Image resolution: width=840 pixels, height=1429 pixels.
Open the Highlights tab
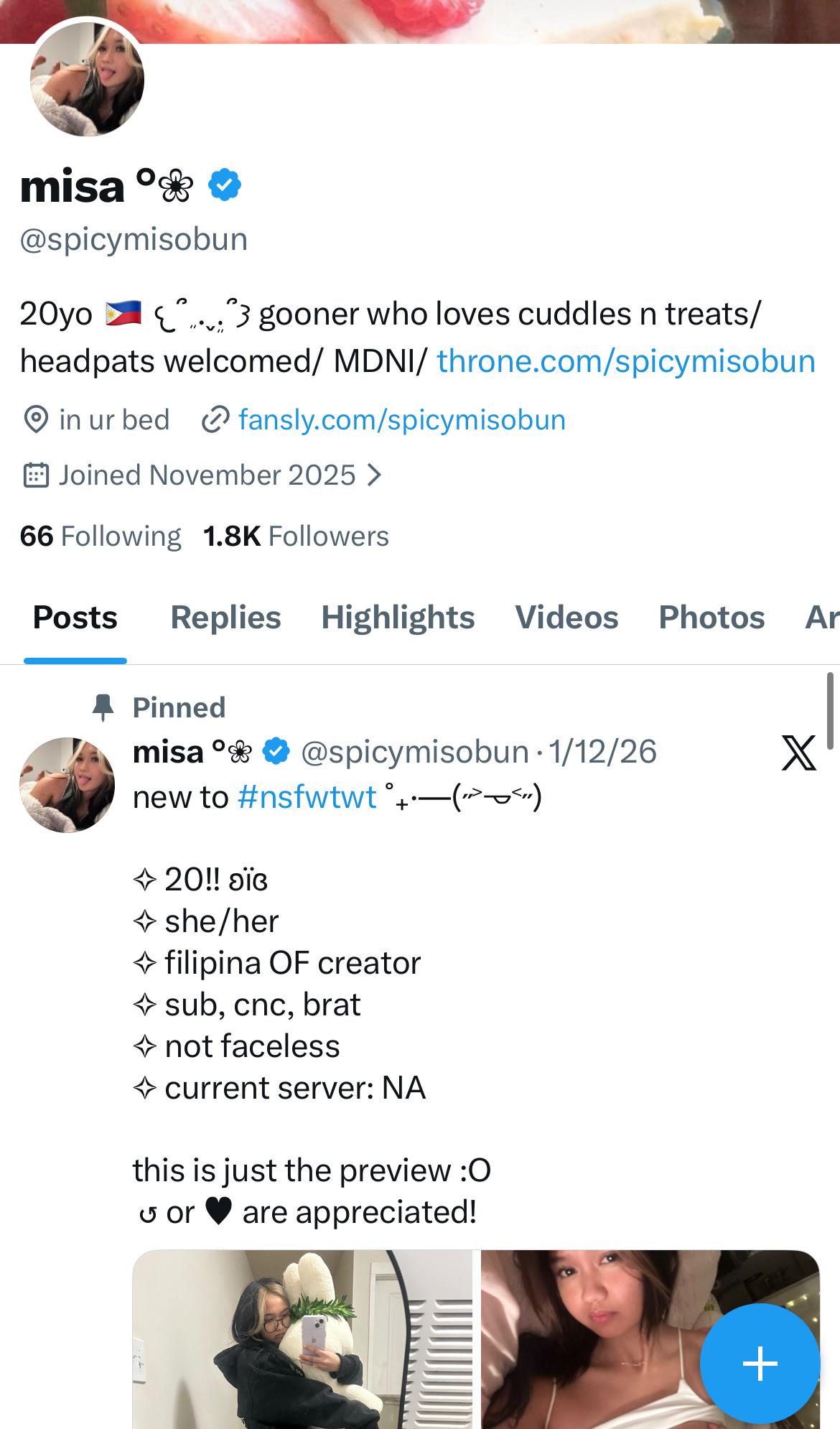pyautogui.click(x=398, y=618)
